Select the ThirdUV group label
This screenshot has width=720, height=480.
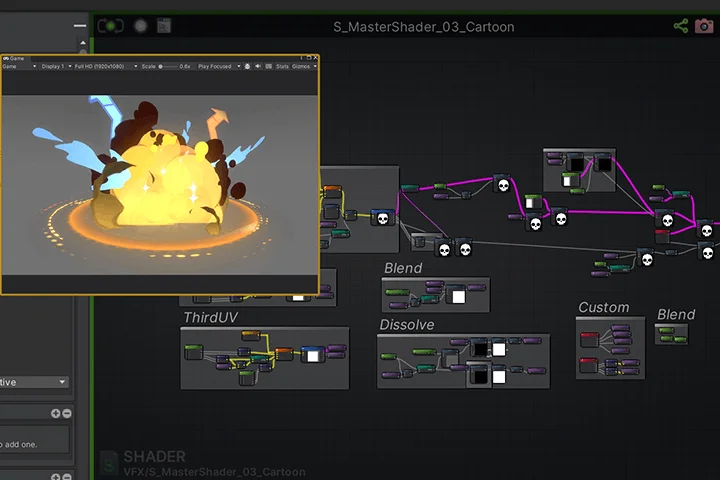point(210,317)
